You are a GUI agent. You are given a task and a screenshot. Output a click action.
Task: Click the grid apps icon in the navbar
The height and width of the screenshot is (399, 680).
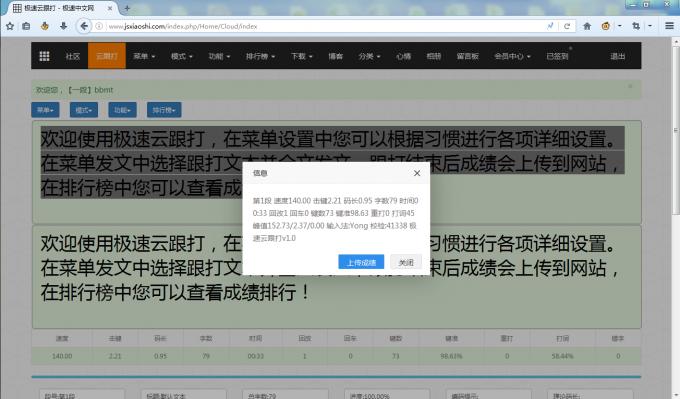[x=44, y=56]
